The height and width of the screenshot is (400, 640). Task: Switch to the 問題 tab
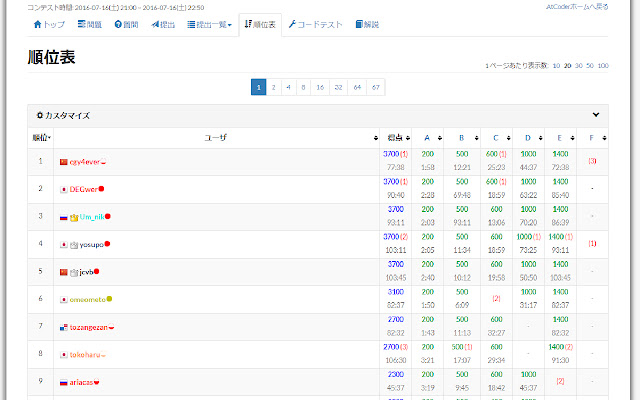click(88, 24)
